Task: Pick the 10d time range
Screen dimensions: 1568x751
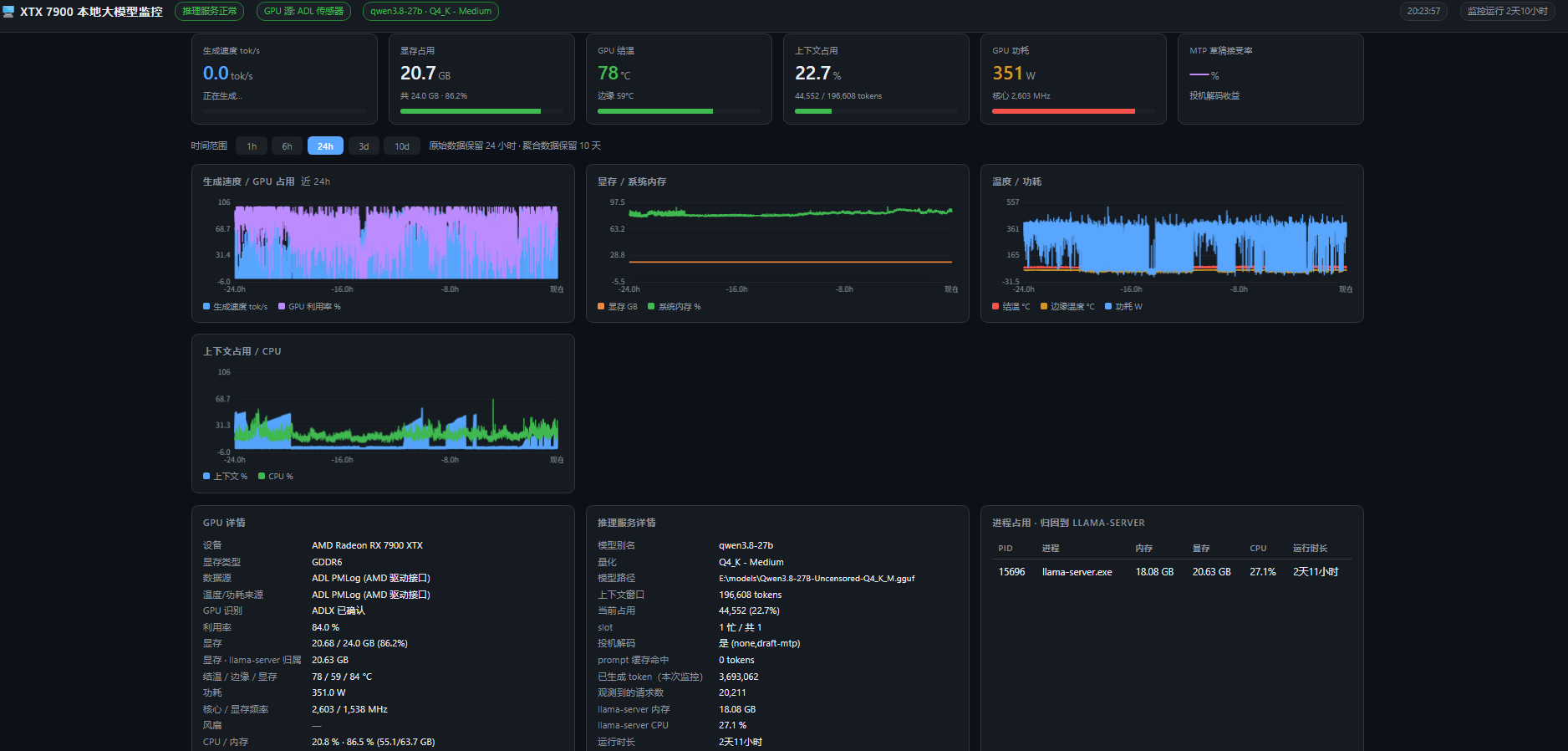Action: click(x=402, y=146)
